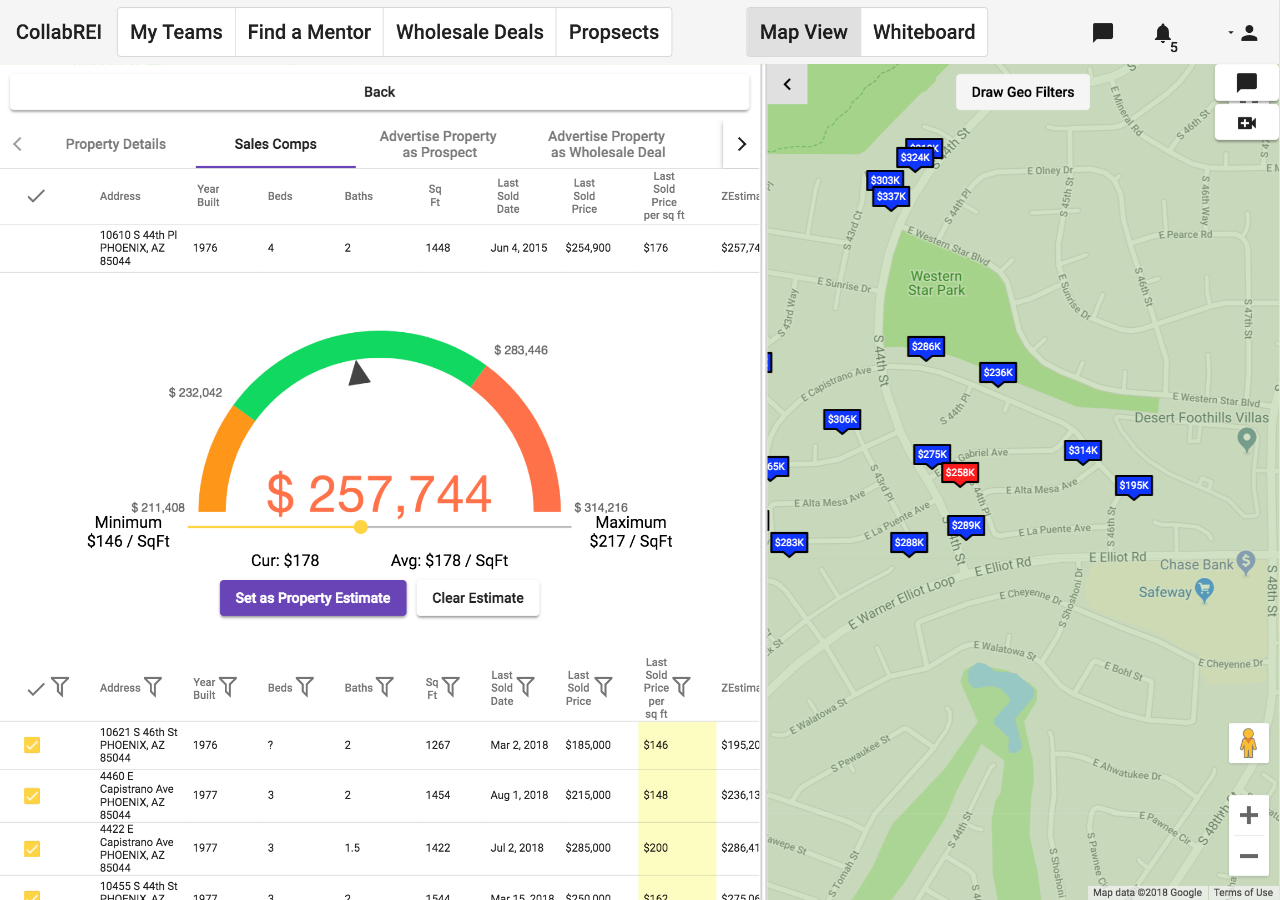This screenshot has width=1280, height=900.
Task: Start a video call via the camera icon
Action: pos(1246,123)
